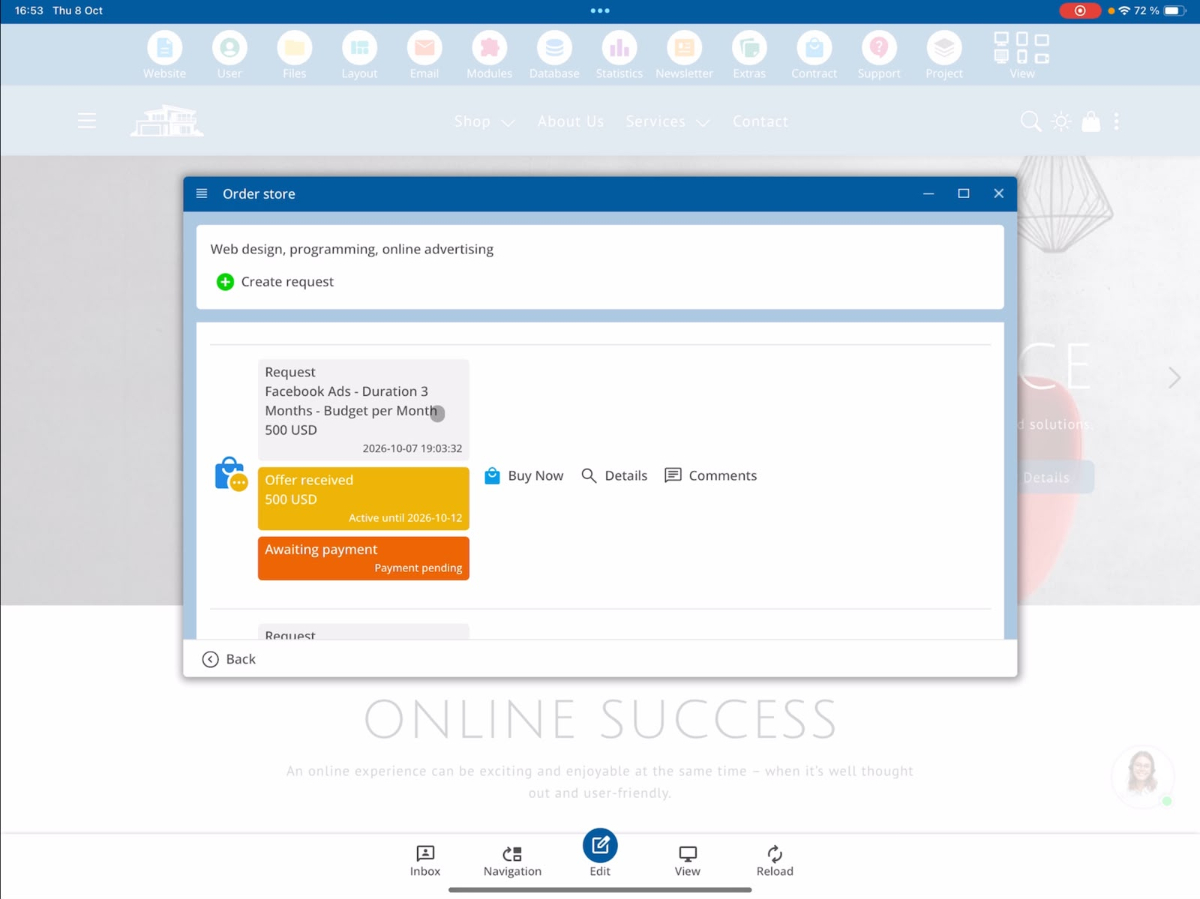Toggle light/dark mode sun icon
Image resolution: width=1200 pixels, height=899 pixels.
point(1061,122)
